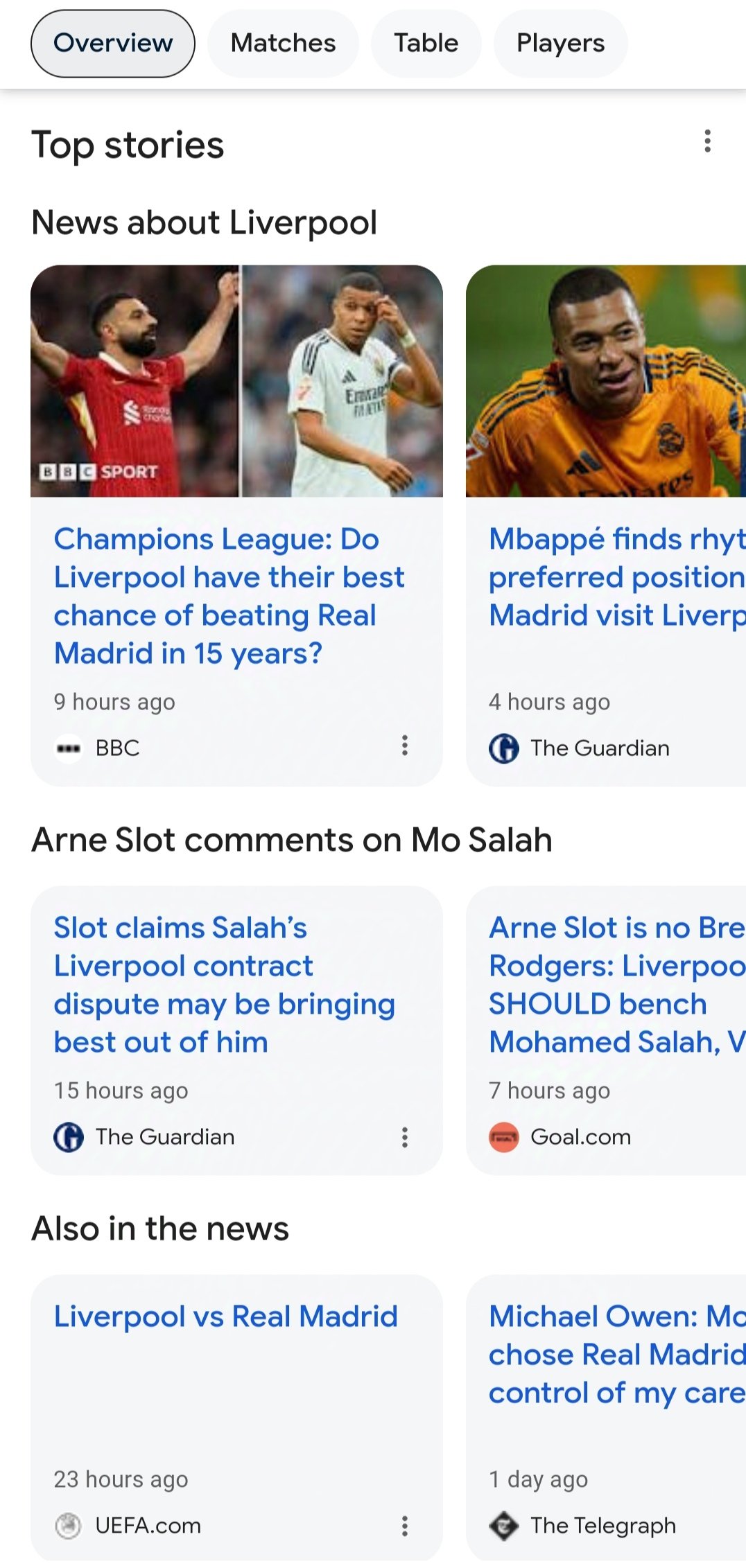
Task: Open the Players tab
Action: (560, 43)
